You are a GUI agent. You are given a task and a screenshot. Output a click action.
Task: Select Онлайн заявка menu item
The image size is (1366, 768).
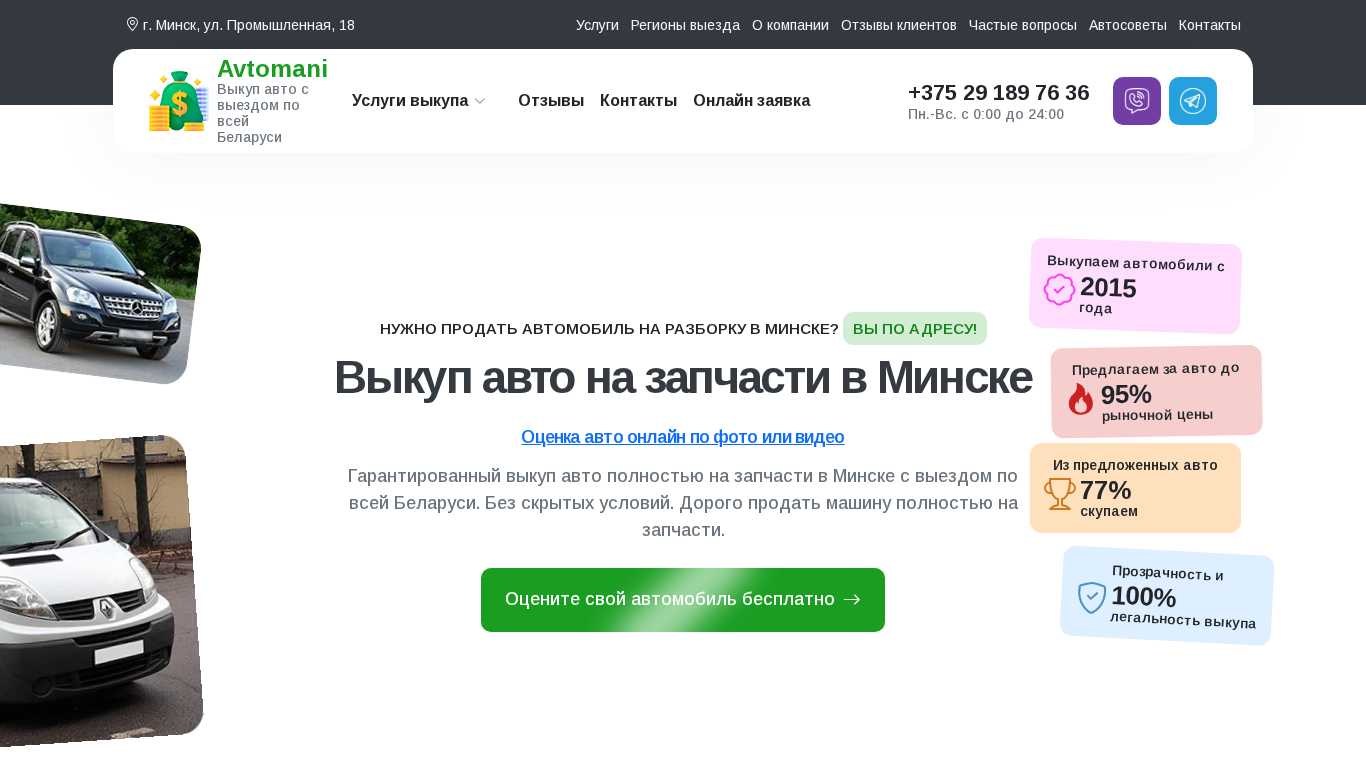(751, 101)
